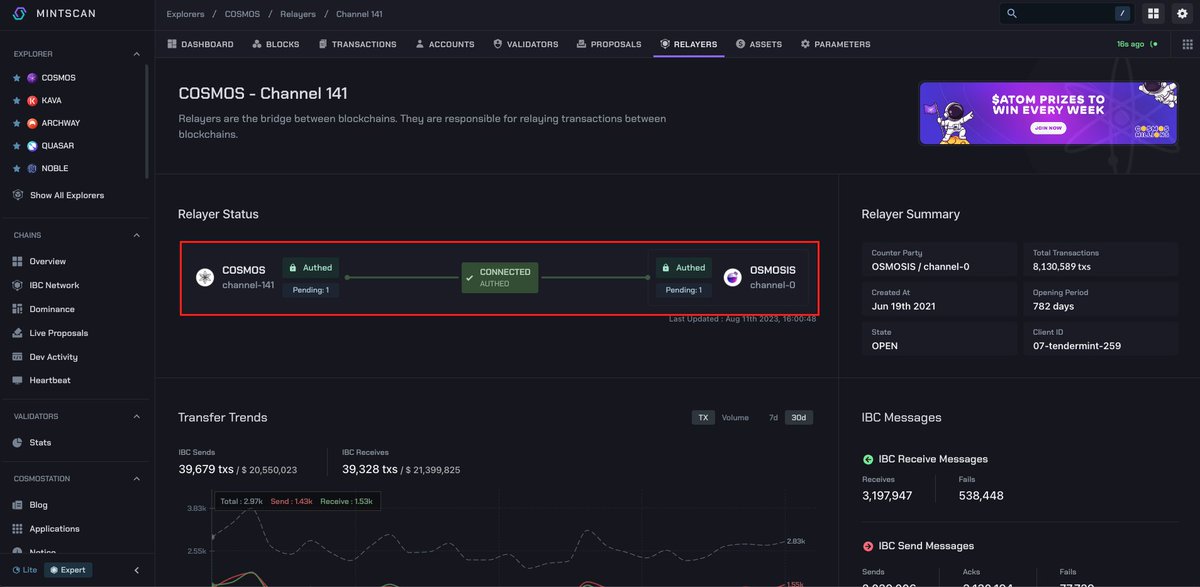This screenshot has width=1200, height=587.
Task: Set Transfer Trends range to 7d
Action: [x=773, y=417]
